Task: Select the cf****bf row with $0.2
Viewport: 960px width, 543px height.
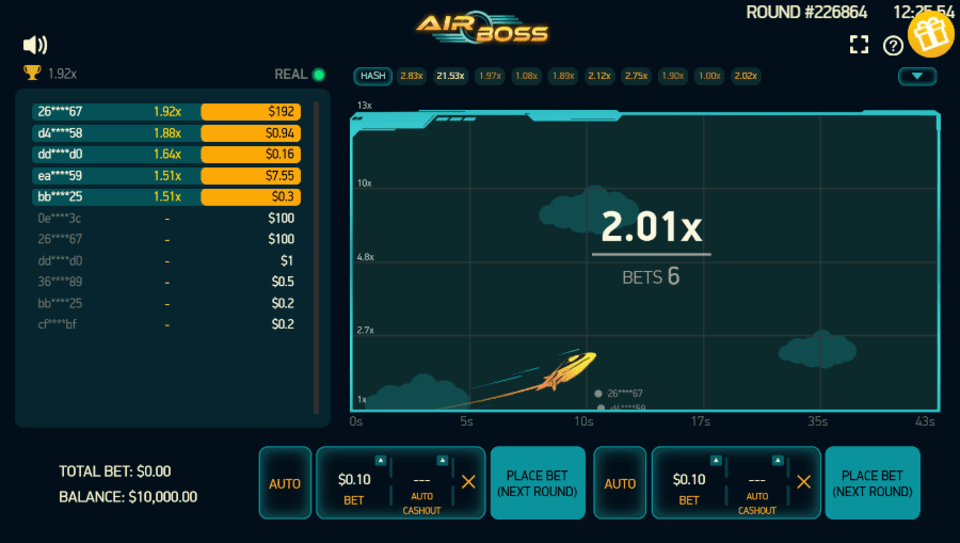Action: [166, 324]
